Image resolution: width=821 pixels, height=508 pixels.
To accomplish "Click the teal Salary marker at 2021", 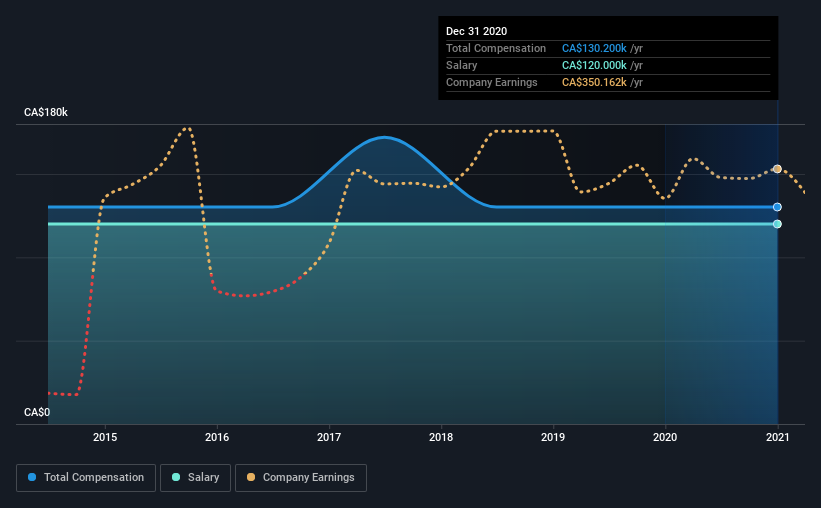I will tap(778, 224).
